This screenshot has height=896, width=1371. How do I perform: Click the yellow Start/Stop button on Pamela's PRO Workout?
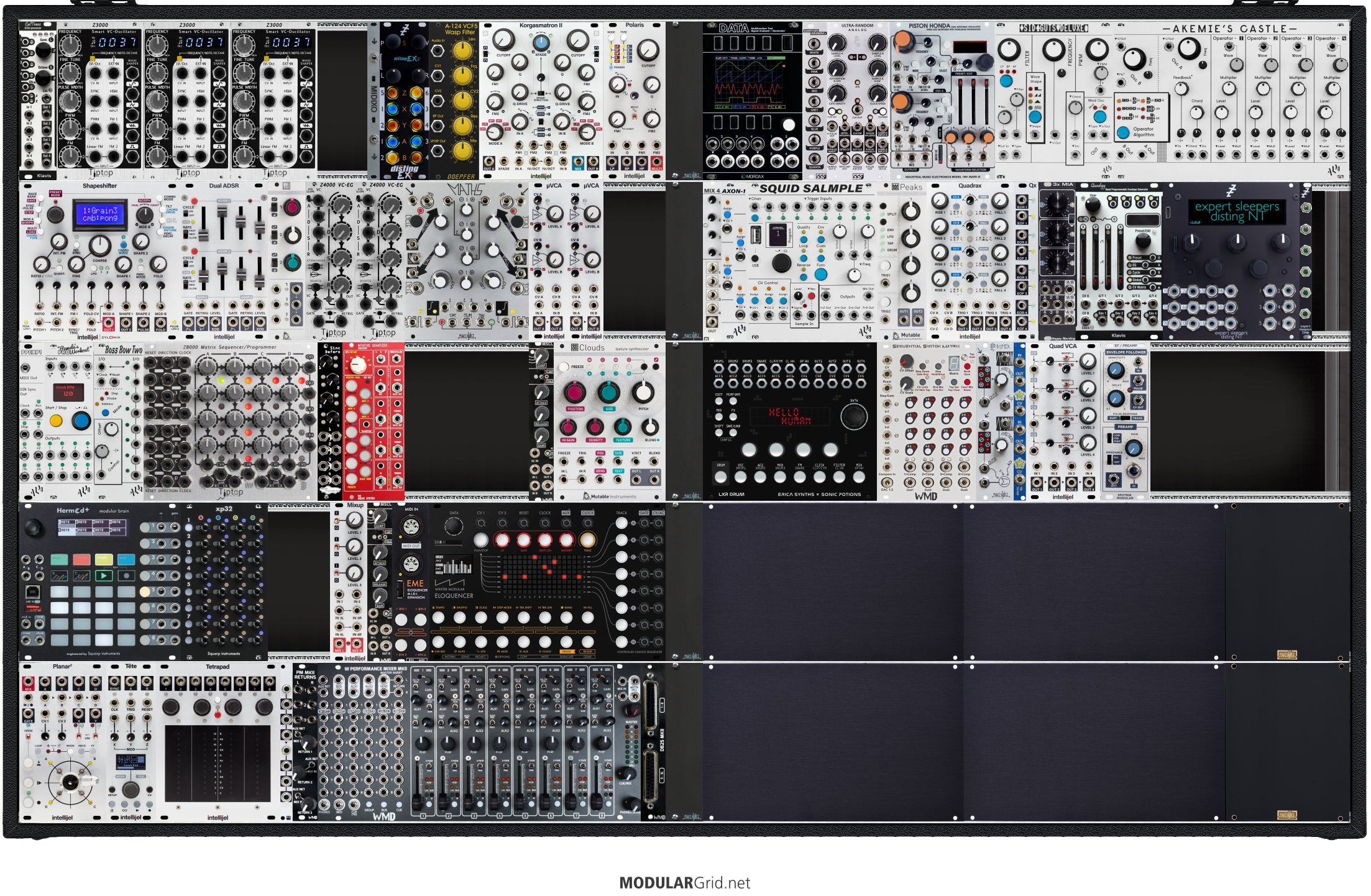pos(56,421)
